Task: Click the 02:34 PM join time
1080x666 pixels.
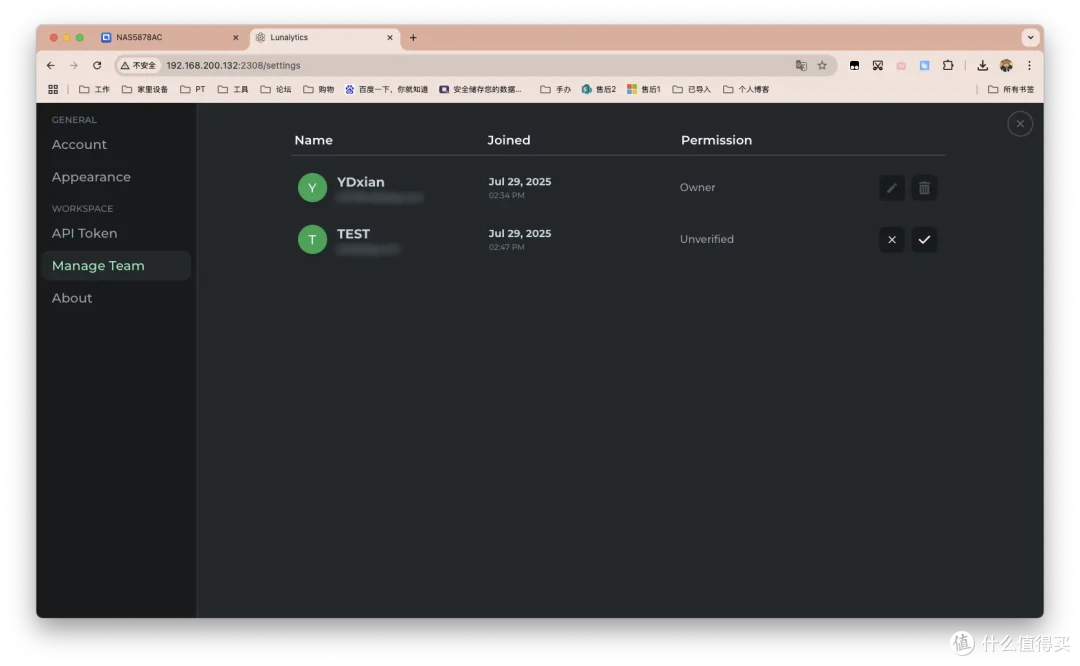Action: (506, 196)
